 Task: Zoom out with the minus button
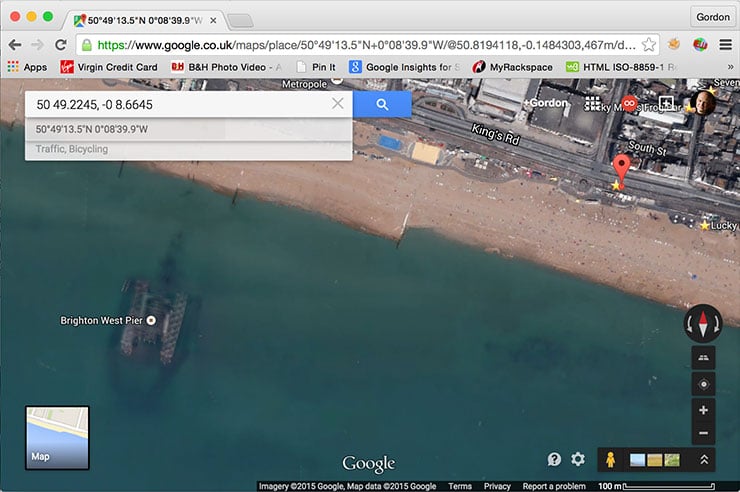[x=703, y=434]
